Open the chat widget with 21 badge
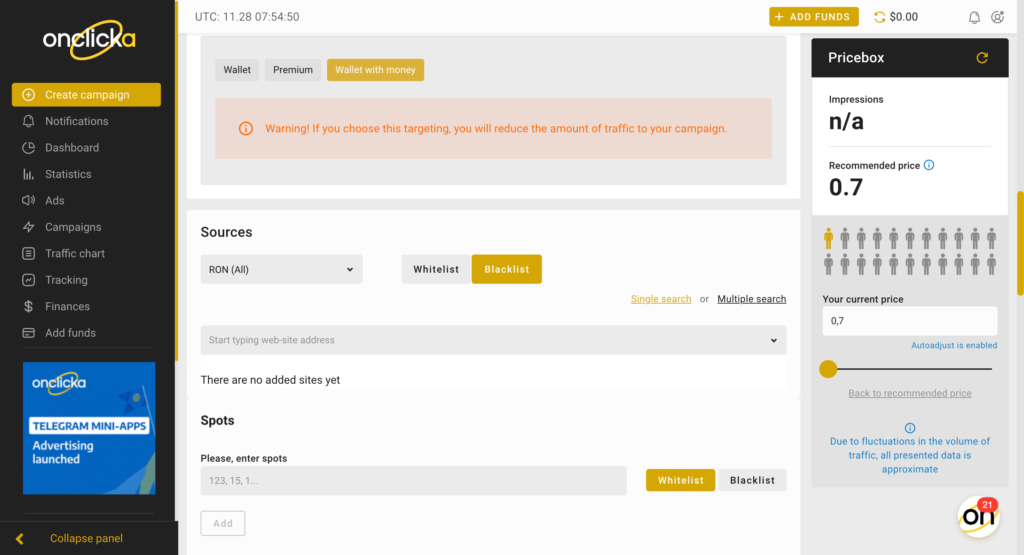The image size is (1024, 555). pyautogui.click(x=978, y=516)
